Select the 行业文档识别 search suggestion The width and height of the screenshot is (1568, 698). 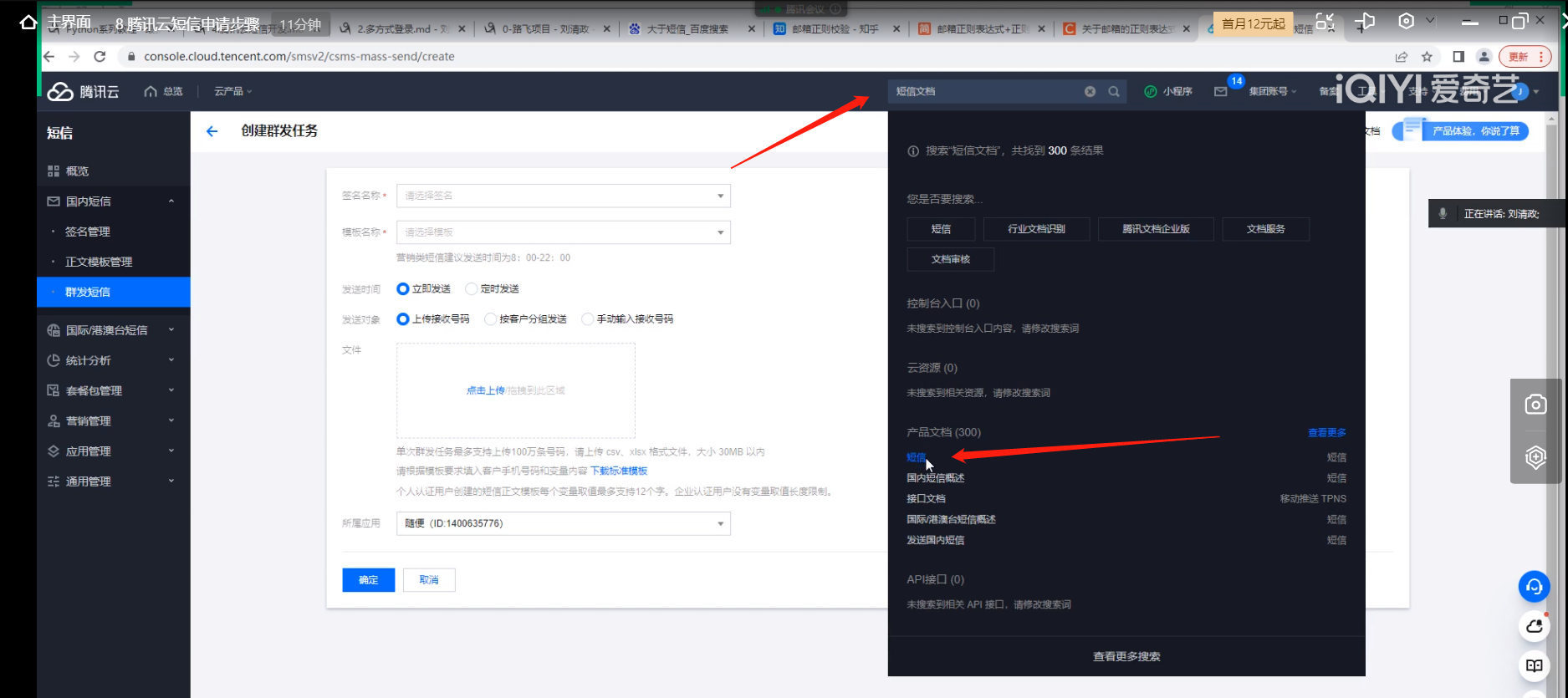coord(1037,229)
